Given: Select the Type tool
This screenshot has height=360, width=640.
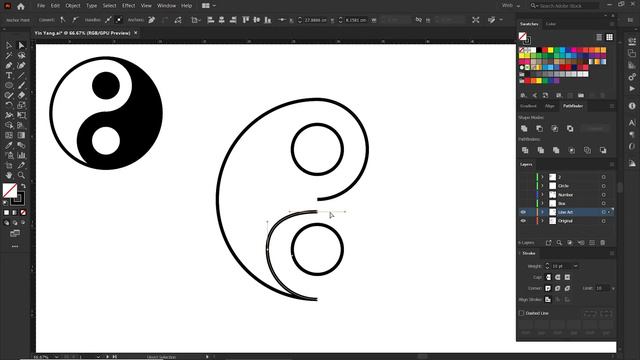Looking at the screenshot, I should click(9, 76).
